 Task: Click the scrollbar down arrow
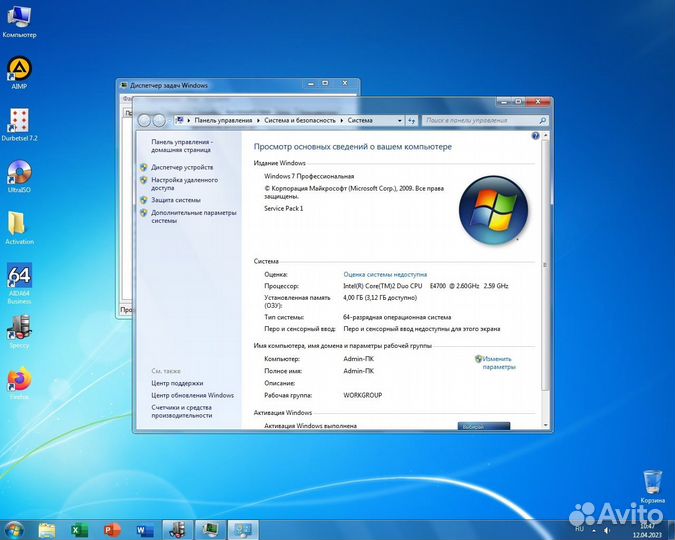[x=545, y=425]
